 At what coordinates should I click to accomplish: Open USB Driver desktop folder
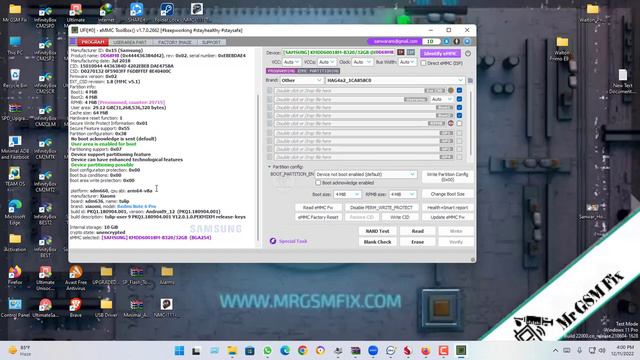(x=106, y=308)
